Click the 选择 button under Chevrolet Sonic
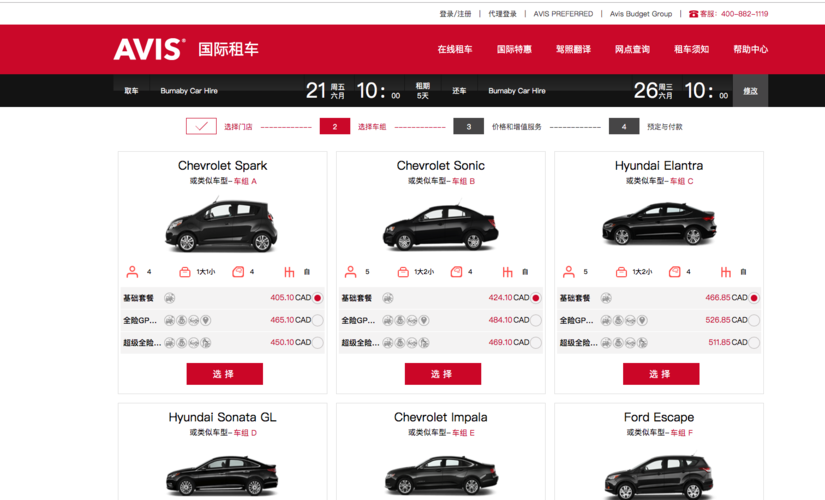 442,374
